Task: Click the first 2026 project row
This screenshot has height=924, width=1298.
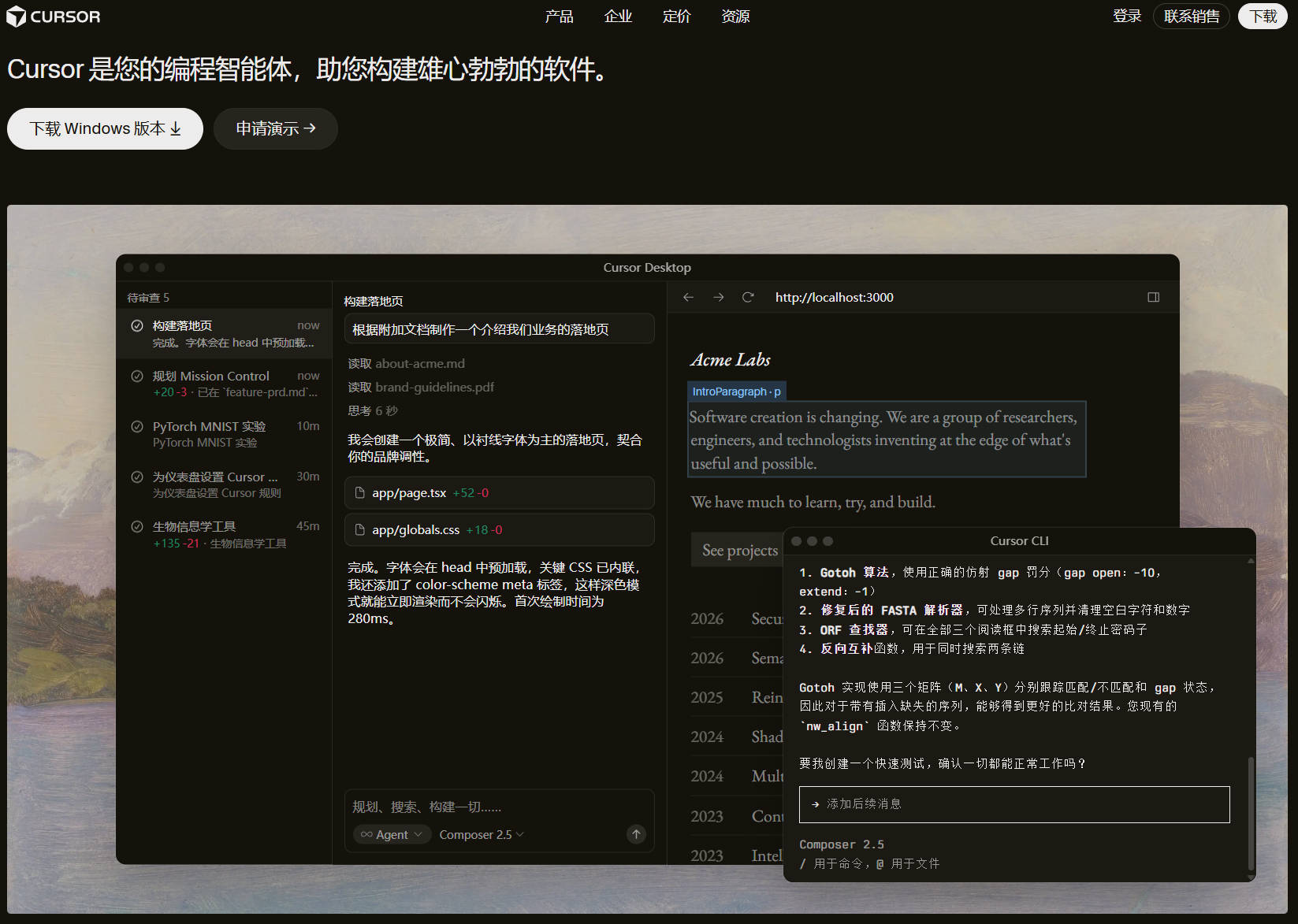Action: click(x=737, y=618)
